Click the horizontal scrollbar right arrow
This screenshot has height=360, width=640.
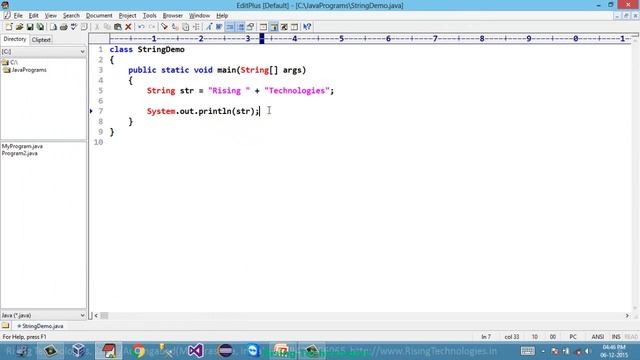[627, 316]
